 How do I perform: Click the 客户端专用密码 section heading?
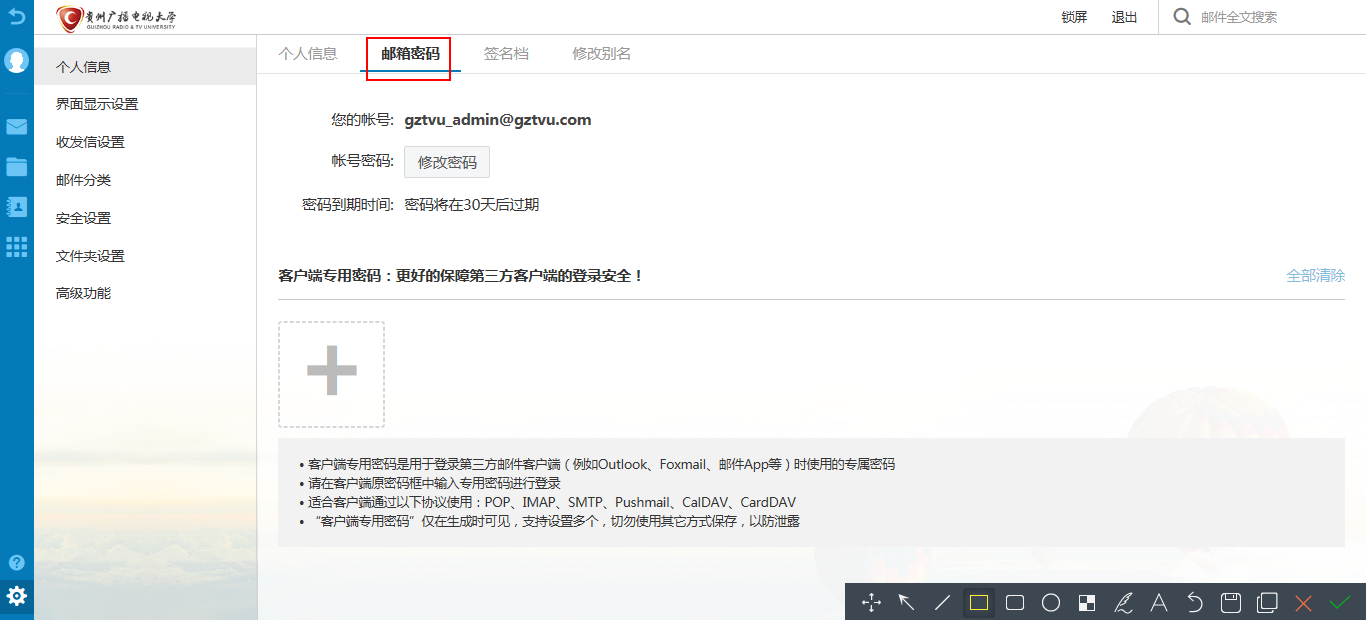(461, 275)
